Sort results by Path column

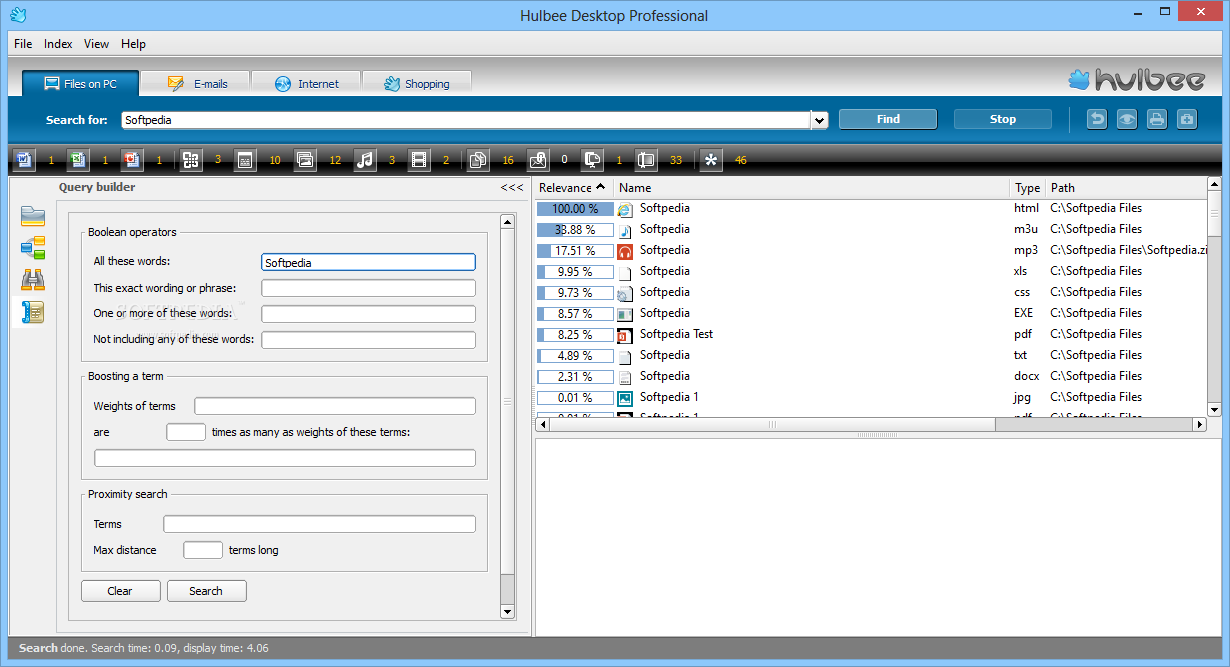[x=1126, y=187]
